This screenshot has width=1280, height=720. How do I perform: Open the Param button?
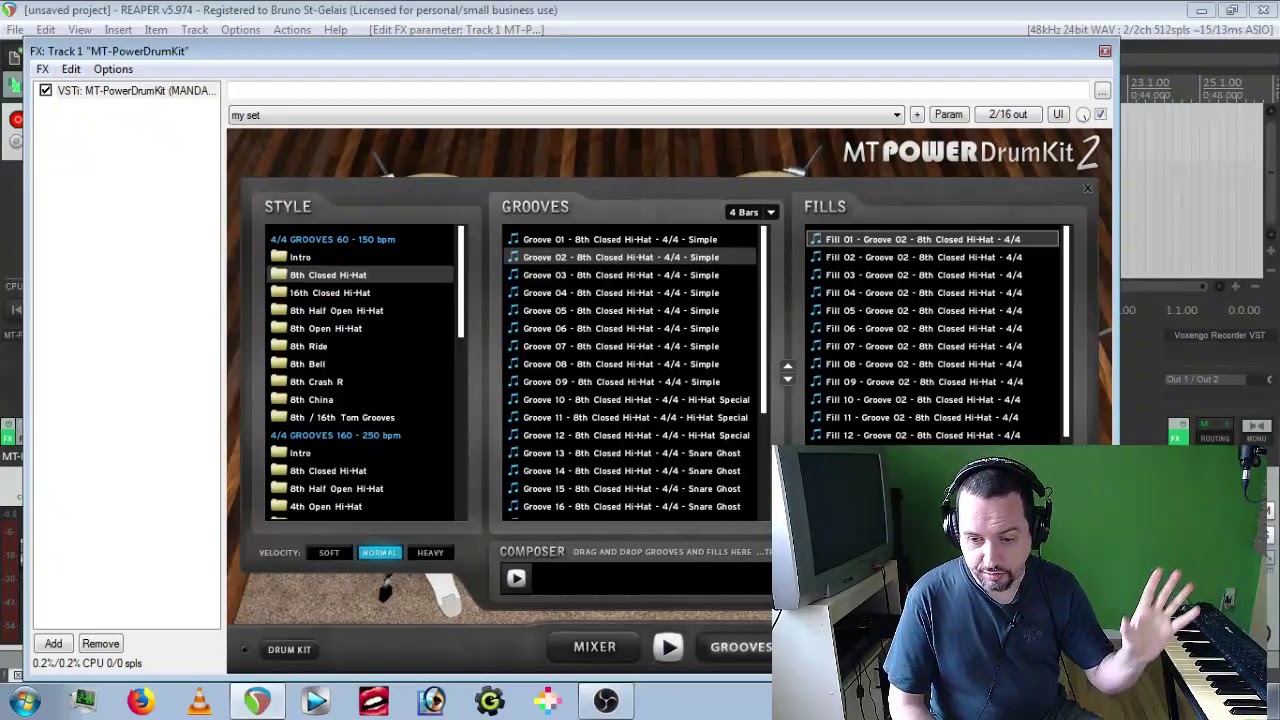pos(948,115)
